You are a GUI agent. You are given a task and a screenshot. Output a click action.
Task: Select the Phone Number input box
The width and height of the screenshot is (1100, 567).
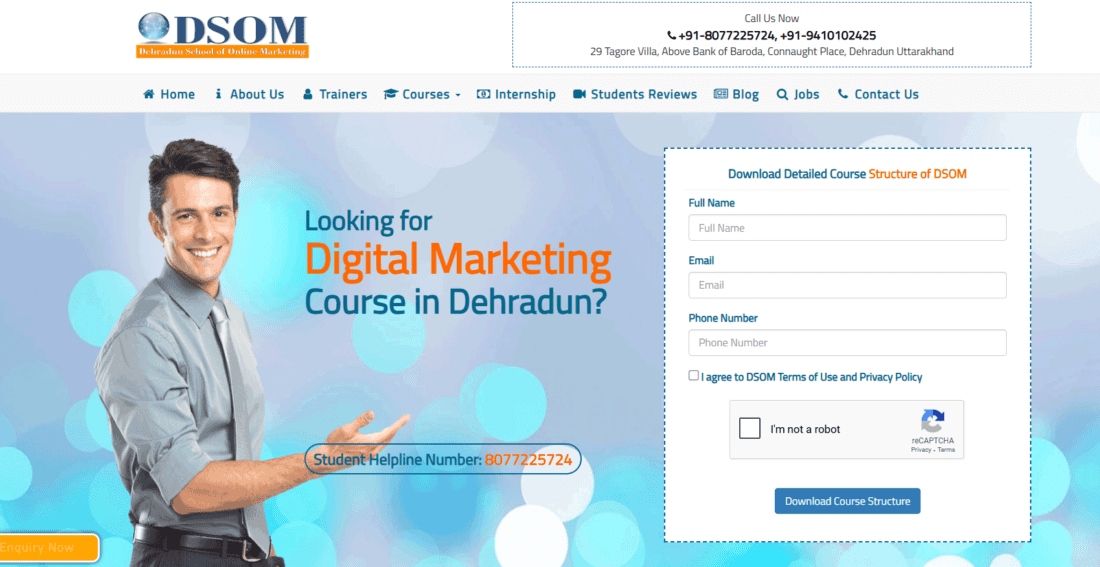847,343
